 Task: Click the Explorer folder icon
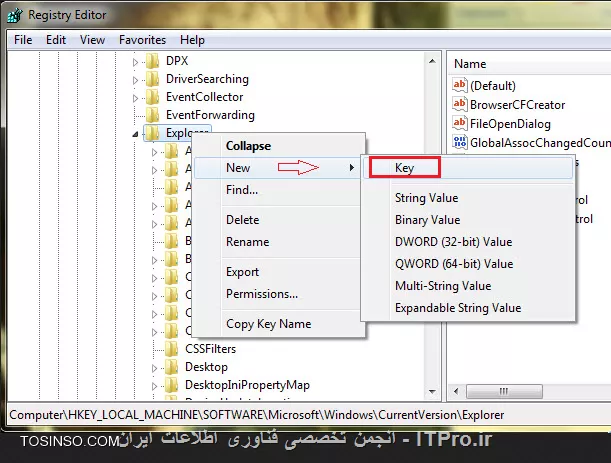(152, 133)
